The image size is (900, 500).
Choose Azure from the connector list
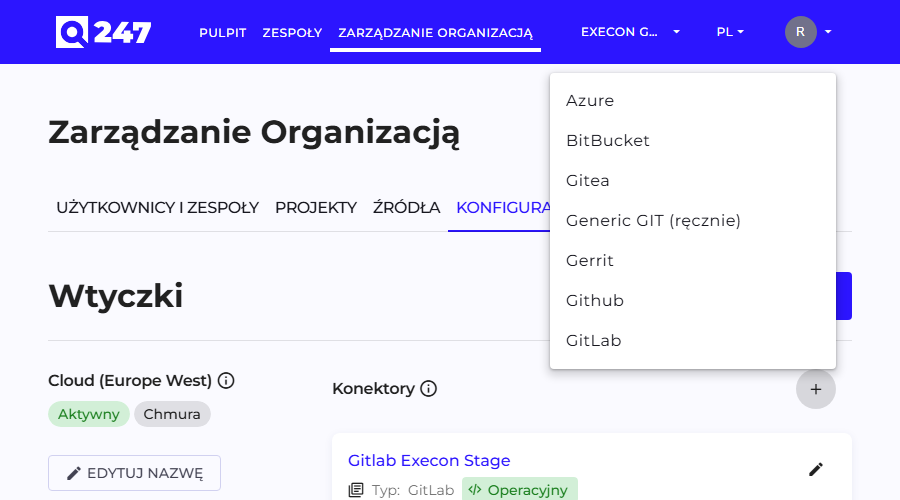[693, 100]
